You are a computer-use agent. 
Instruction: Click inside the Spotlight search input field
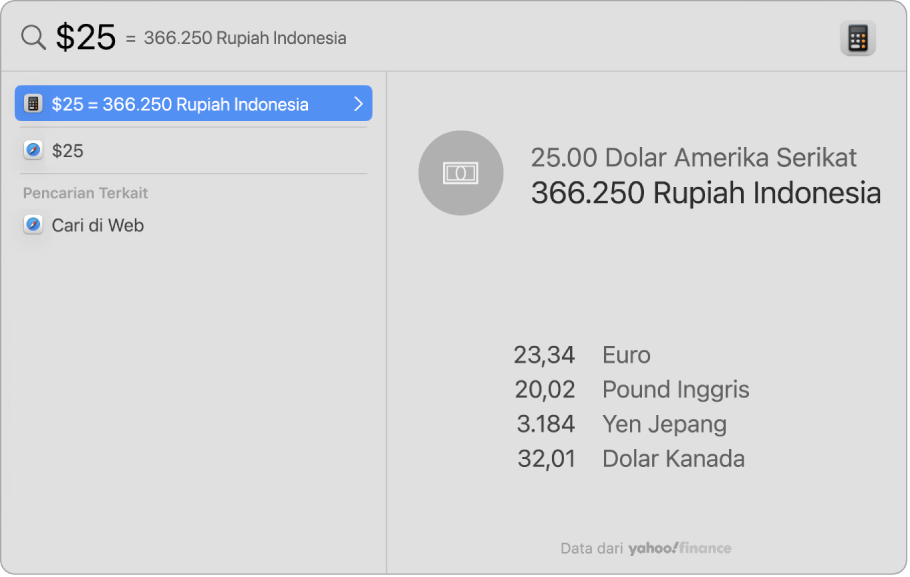[x=200, y=36]
